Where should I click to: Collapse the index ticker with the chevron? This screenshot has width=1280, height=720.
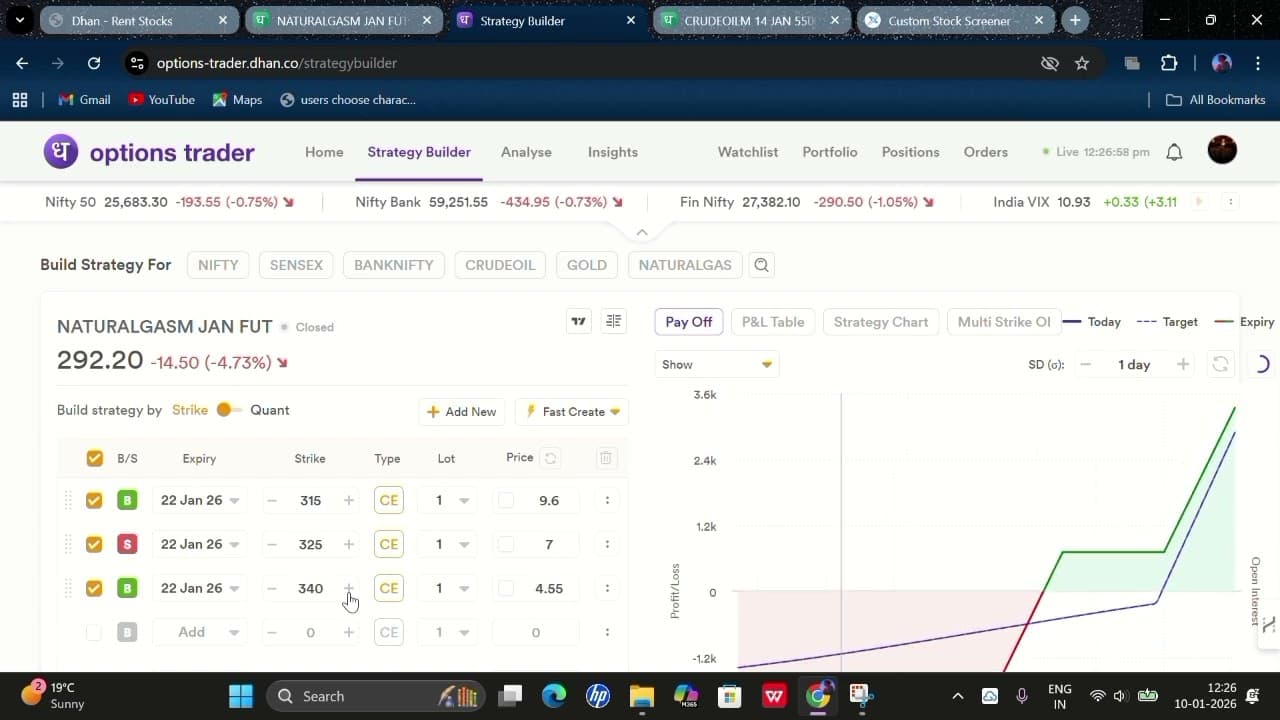coord(642,232)
